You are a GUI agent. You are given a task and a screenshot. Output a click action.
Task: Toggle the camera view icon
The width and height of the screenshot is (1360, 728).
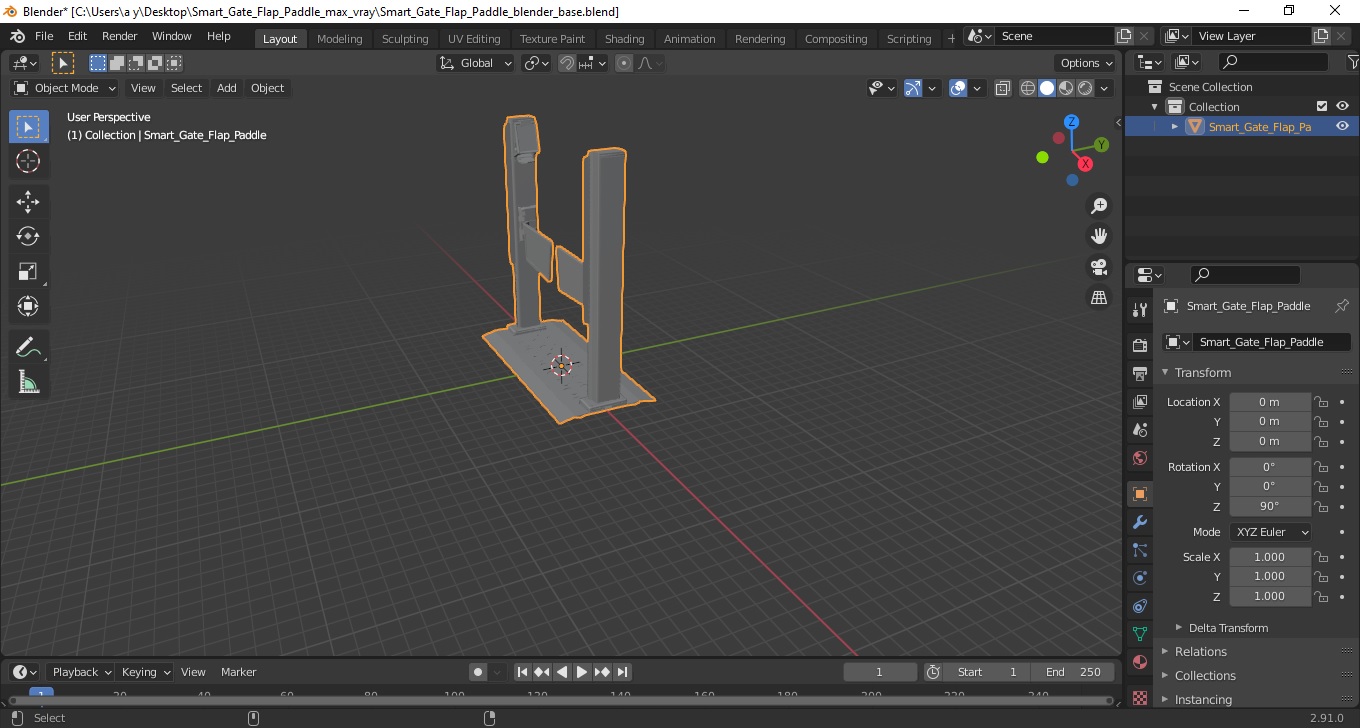point(1099,267)
